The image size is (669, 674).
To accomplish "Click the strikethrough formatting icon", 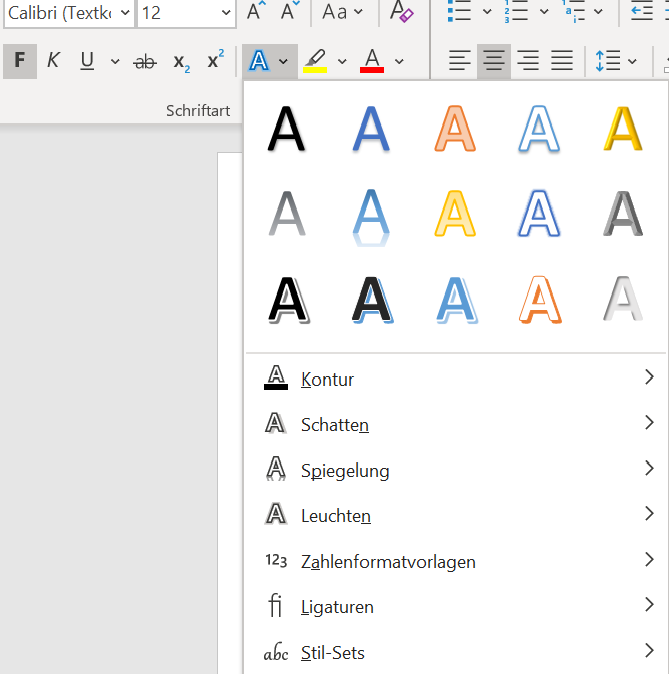I will point(146,62).
